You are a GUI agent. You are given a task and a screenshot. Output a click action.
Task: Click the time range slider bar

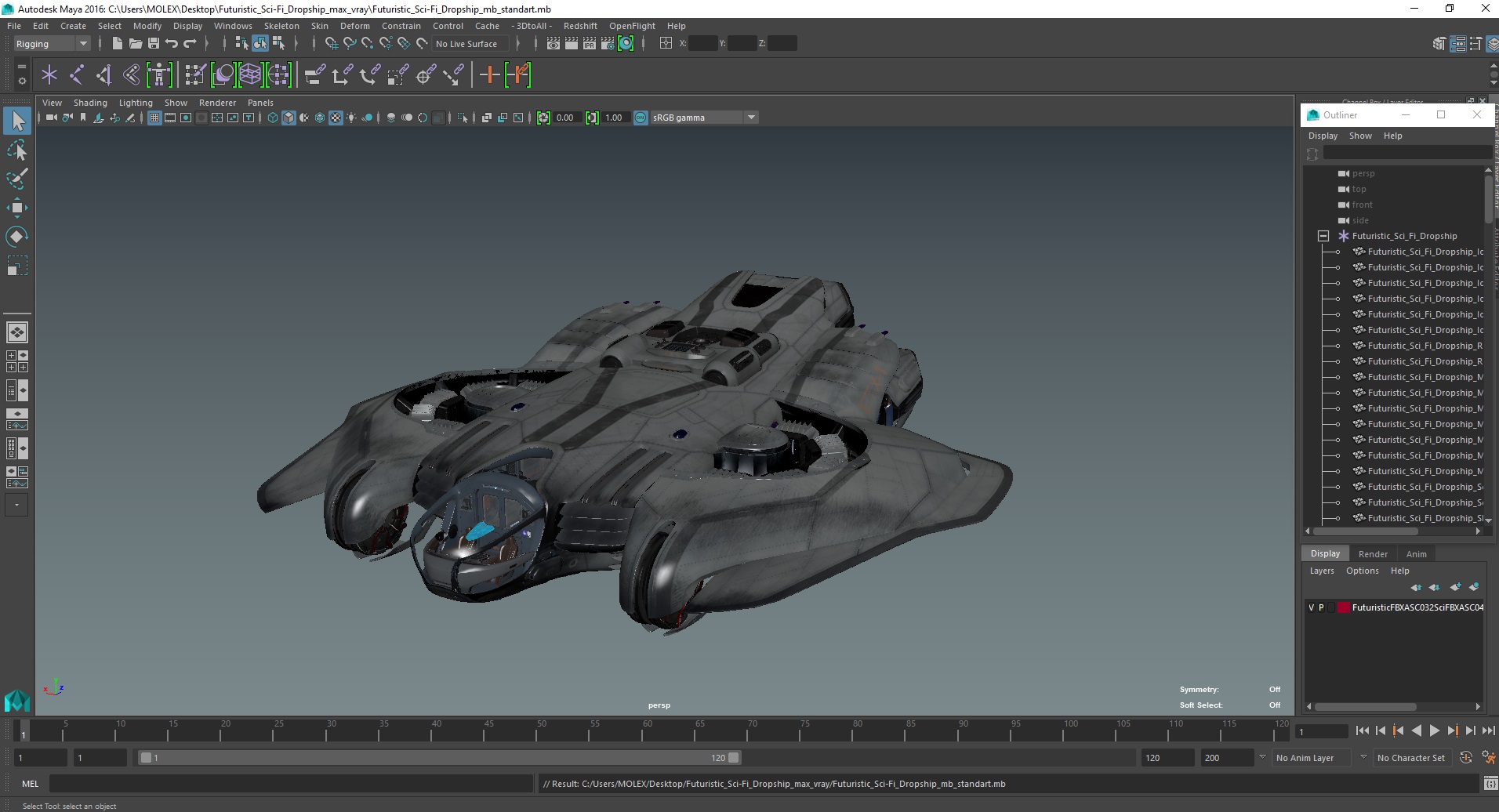pos(439,758)
